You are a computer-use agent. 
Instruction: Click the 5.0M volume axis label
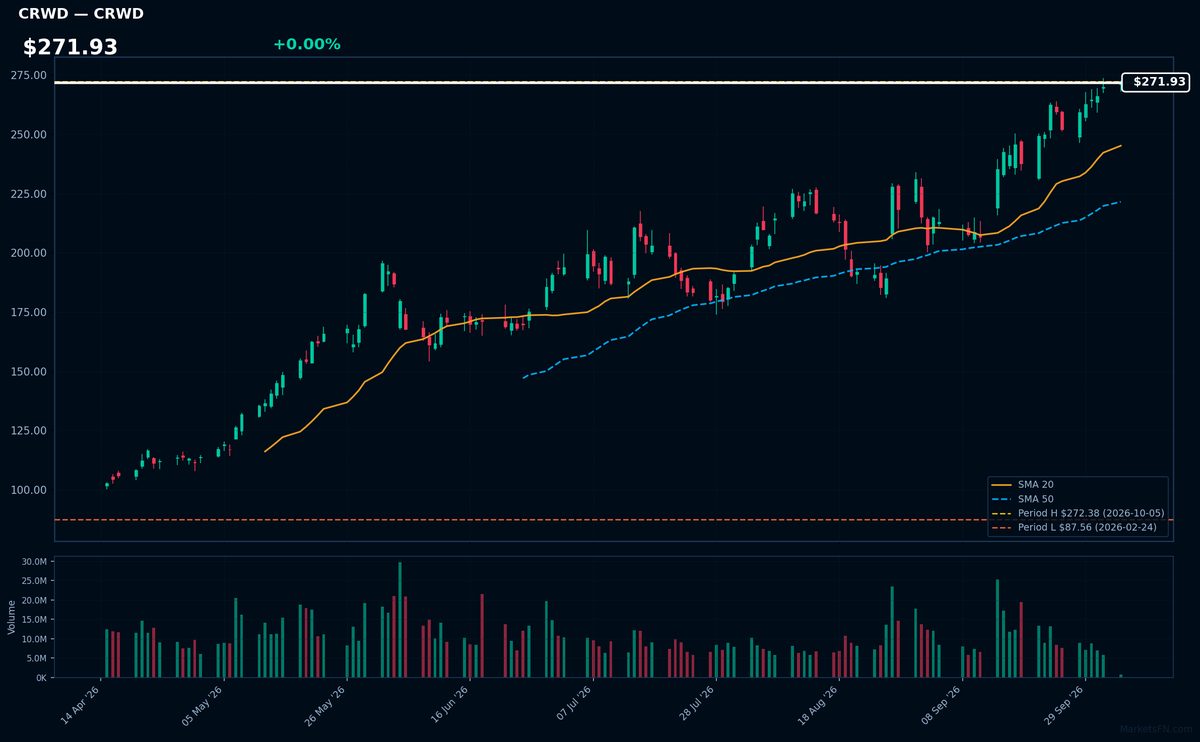[36, 658]
